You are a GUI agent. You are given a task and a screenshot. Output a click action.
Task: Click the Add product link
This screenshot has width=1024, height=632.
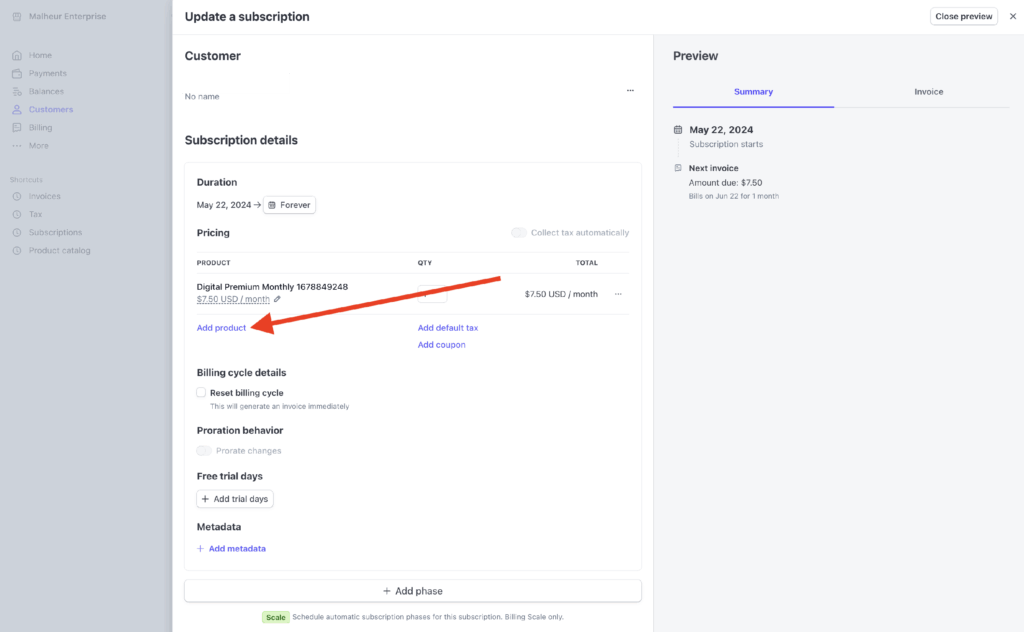(x=221, y=328)
